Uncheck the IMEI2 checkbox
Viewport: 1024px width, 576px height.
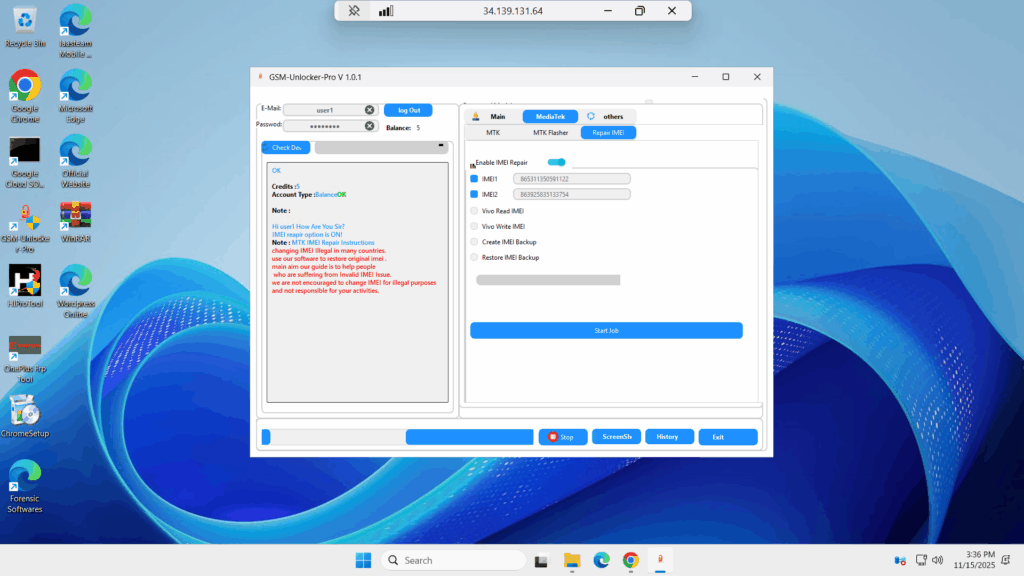point(475,194)
